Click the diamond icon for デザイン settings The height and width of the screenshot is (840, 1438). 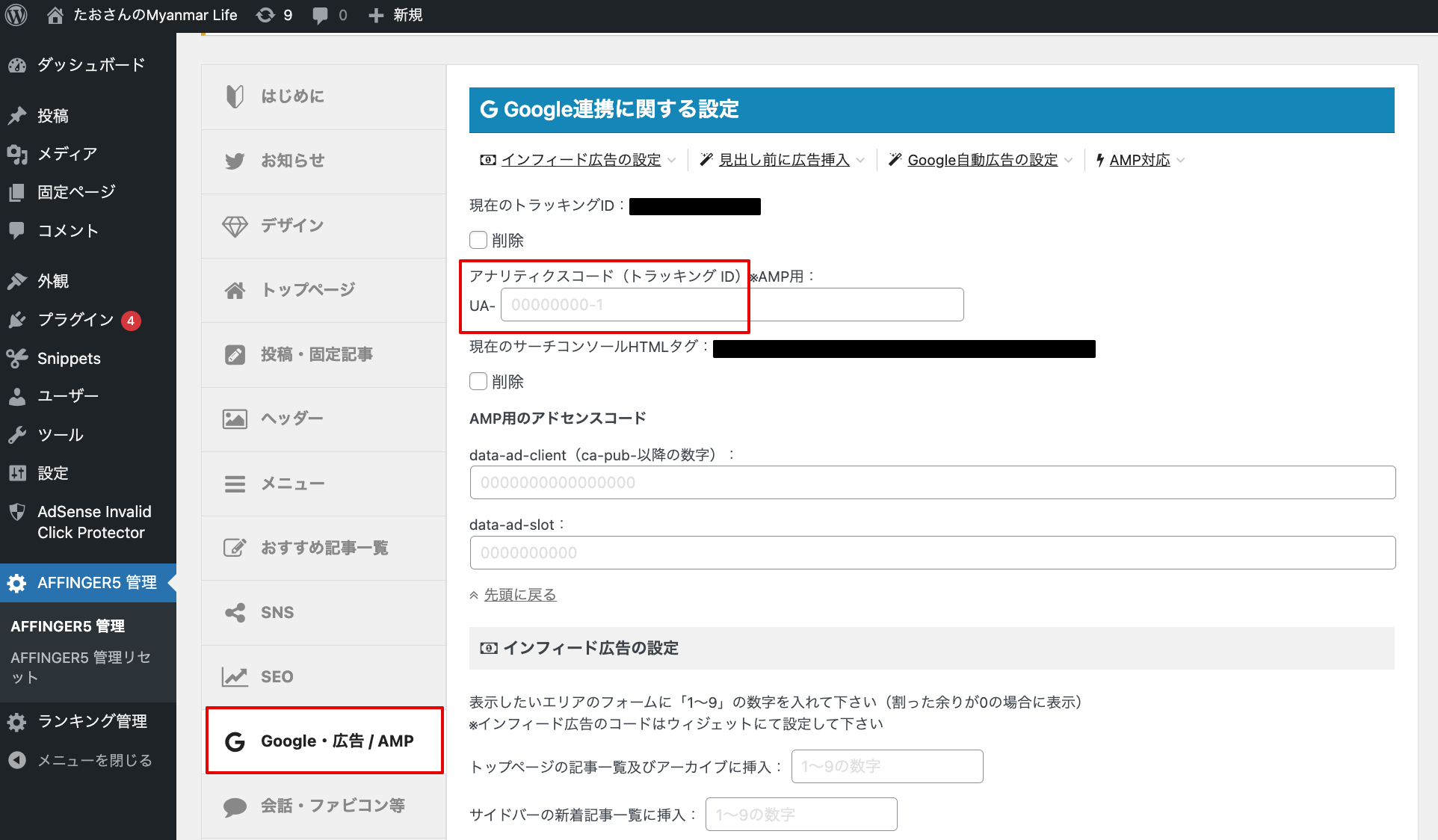click(x=235, y=225)
